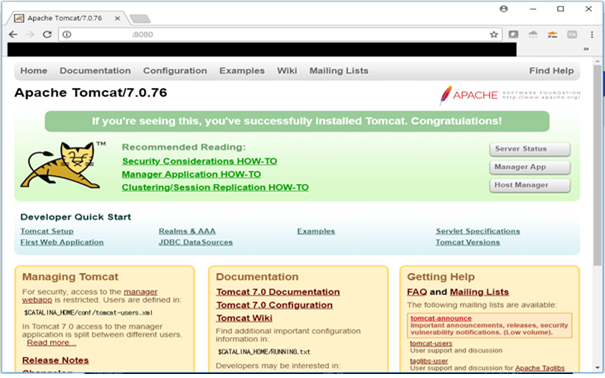Open Examples link under Developer Quick Start

pos(316,231)
